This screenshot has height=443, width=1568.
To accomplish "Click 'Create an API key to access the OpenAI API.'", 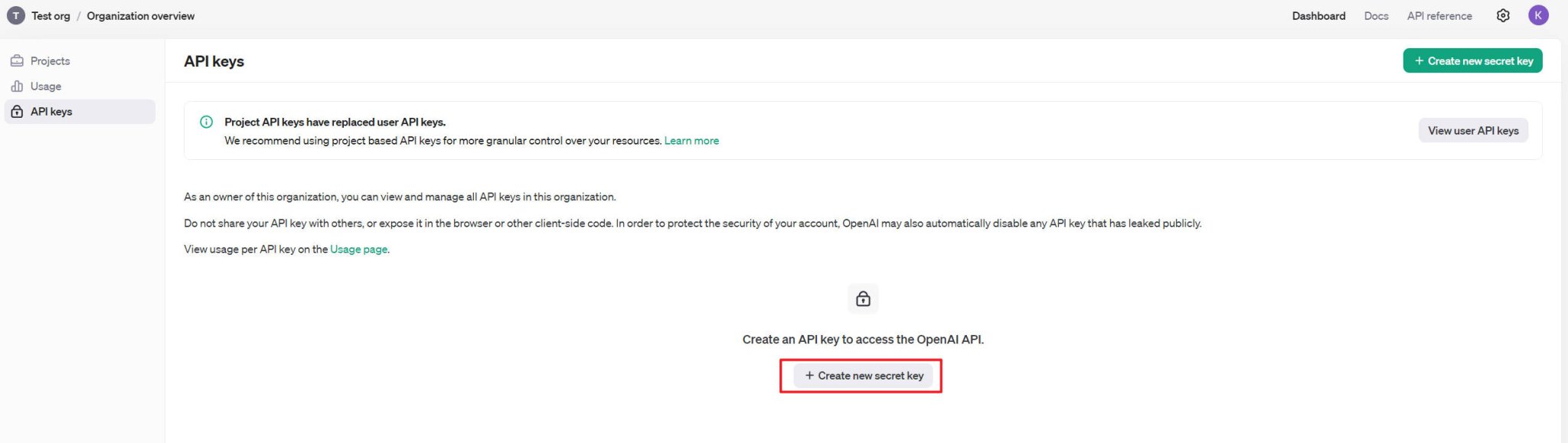I will (x=863, y=339).
